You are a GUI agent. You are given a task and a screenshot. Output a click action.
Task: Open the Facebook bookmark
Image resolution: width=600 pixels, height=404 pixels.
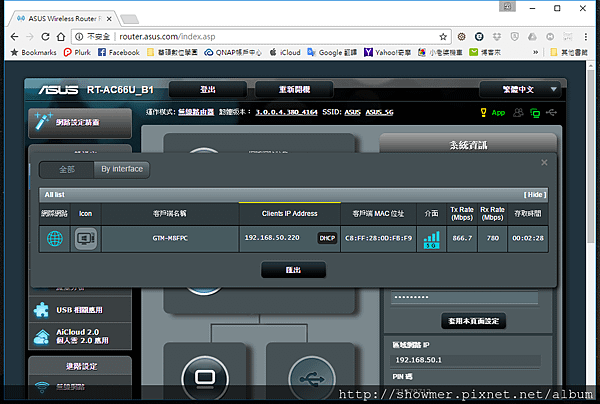tap(119, 52)
